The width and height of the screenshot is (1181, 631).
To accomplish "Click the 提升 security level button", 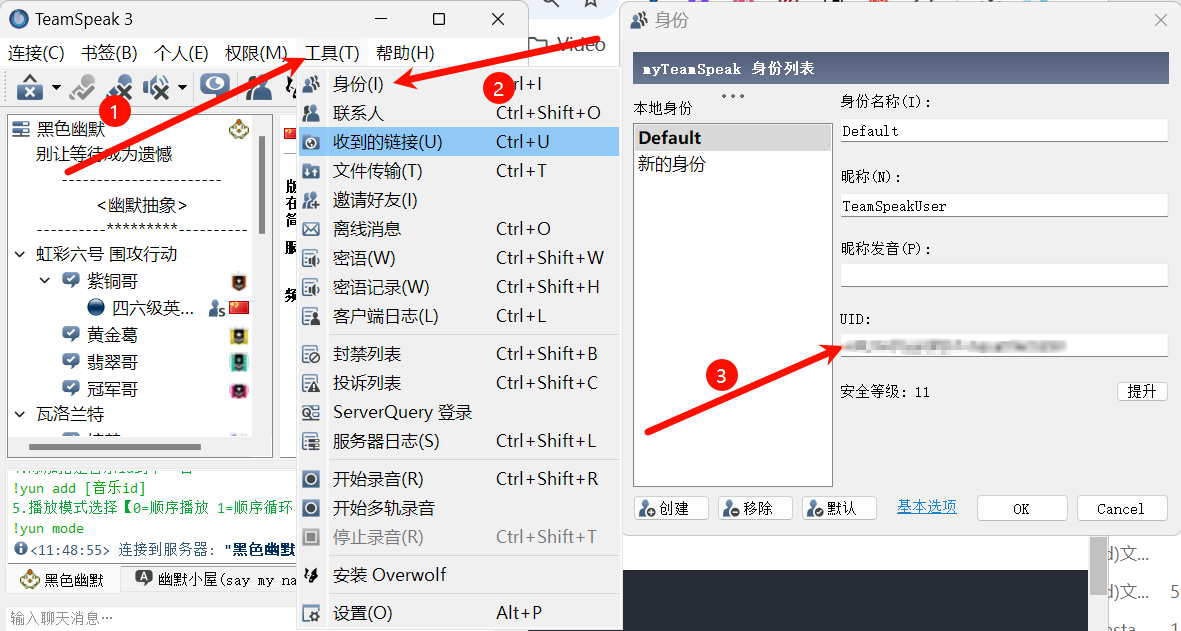I will [x=1142, y=392].
